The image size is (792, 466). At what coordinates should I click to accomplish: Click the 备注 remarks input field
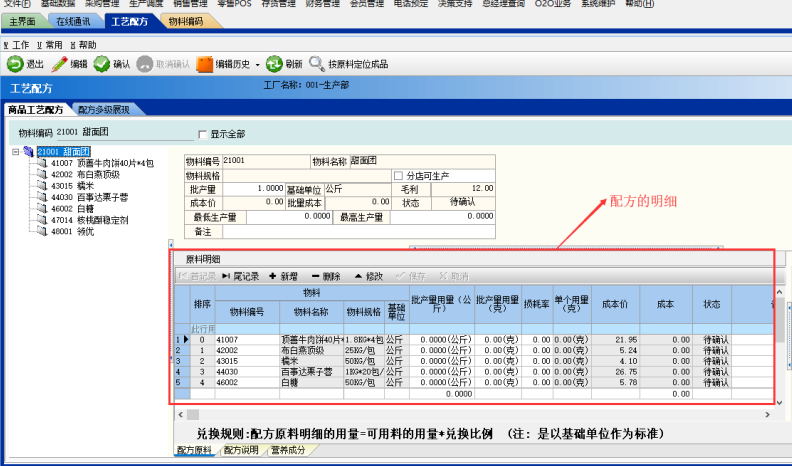pos(359,232)
